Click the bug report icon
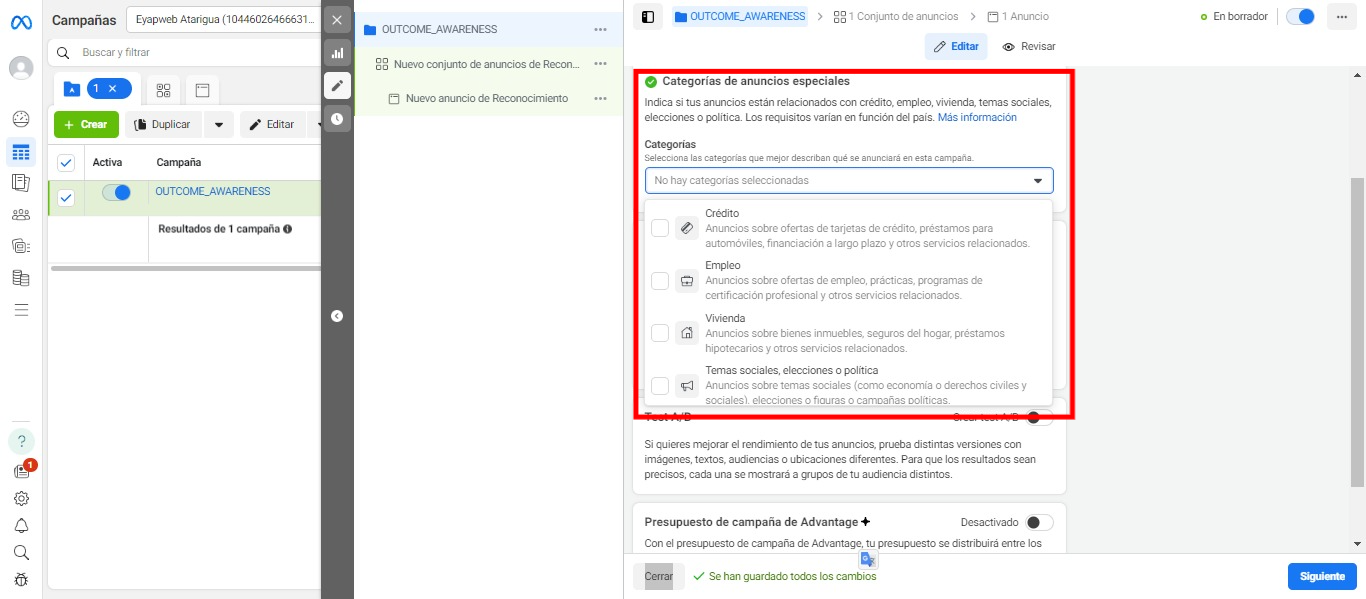This screenshot has height=599, width=1366. tap(21, 579)
